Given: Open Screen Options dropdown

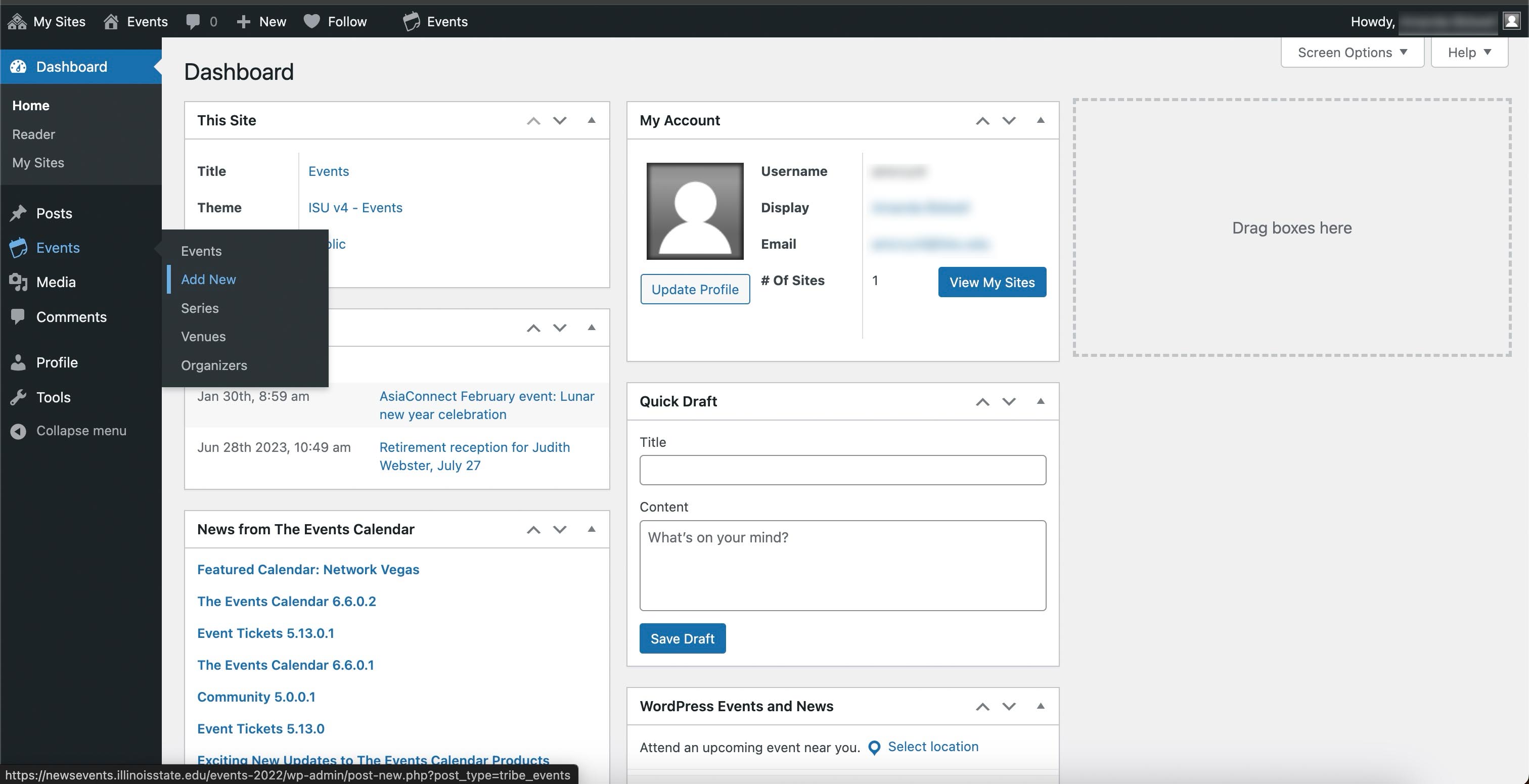Looking at the screenshot, I should pos(1352,52).
